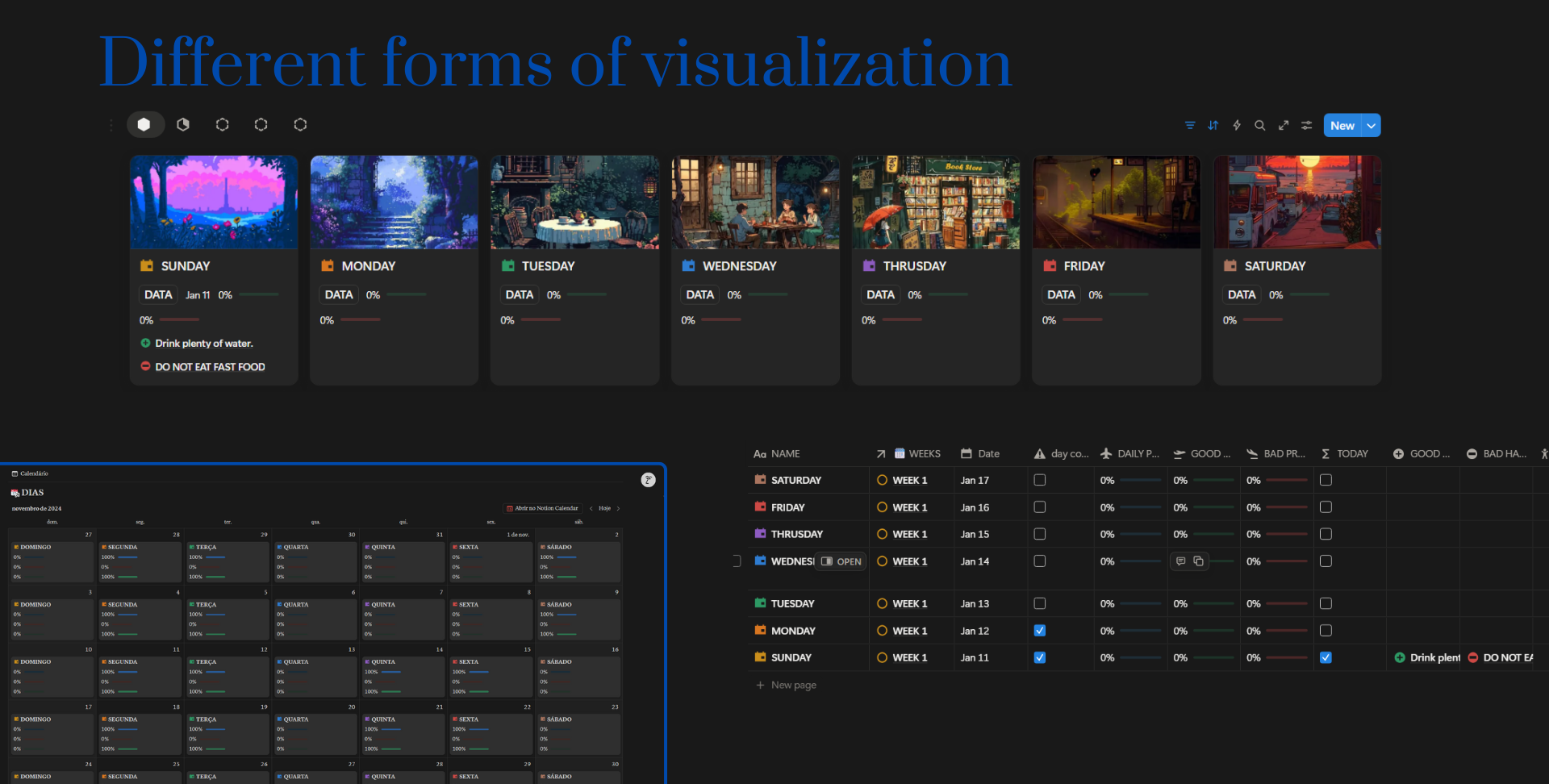Check the TODAY box for SATURDAY
The width and height of the screenshot is (1549, 784).
tap(1326, 480)
